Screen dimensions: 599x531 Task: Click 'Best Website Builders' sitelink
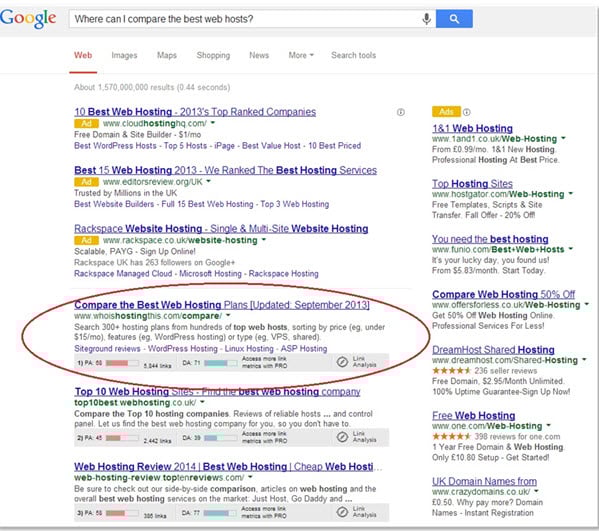tap(114, 204)
